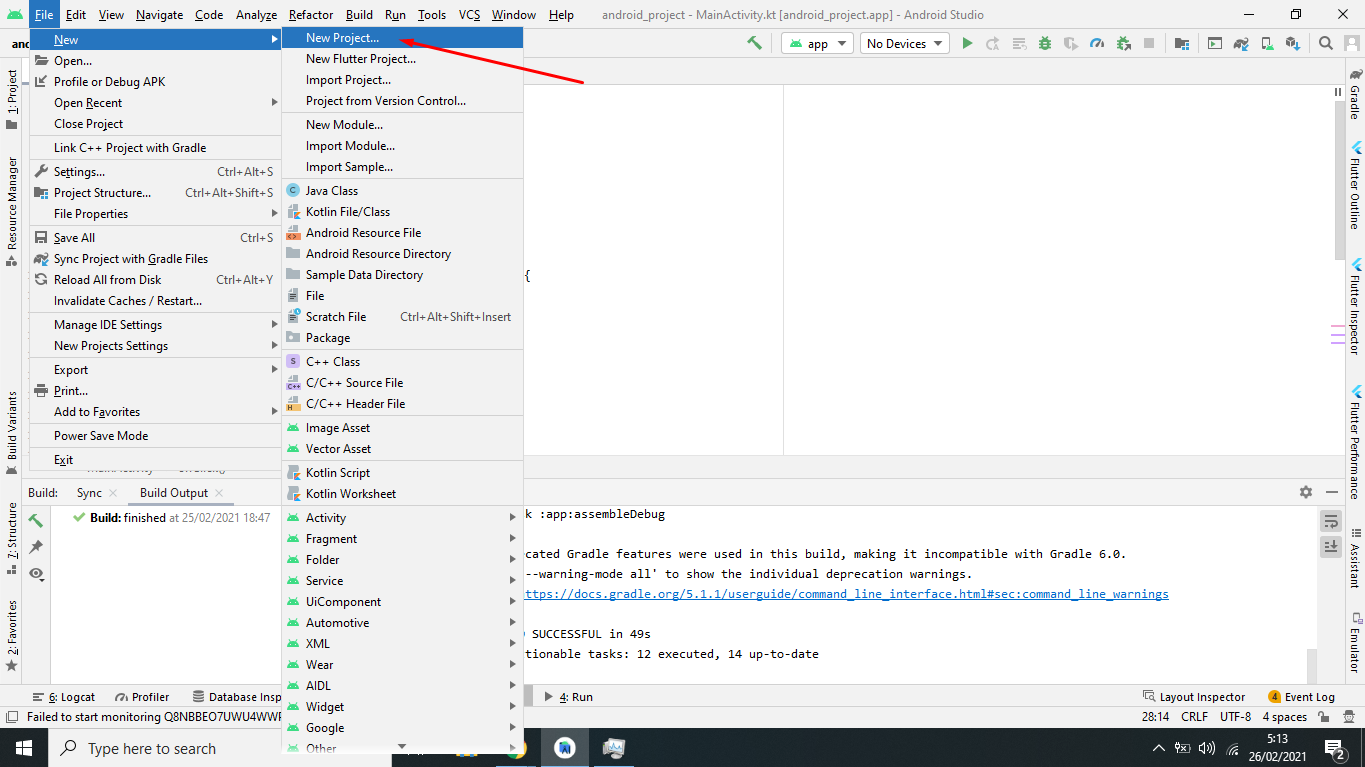Open the Profiler with the gauge icon
This screenshot has width=1365, height=767.
click(x=1097, y=43)
